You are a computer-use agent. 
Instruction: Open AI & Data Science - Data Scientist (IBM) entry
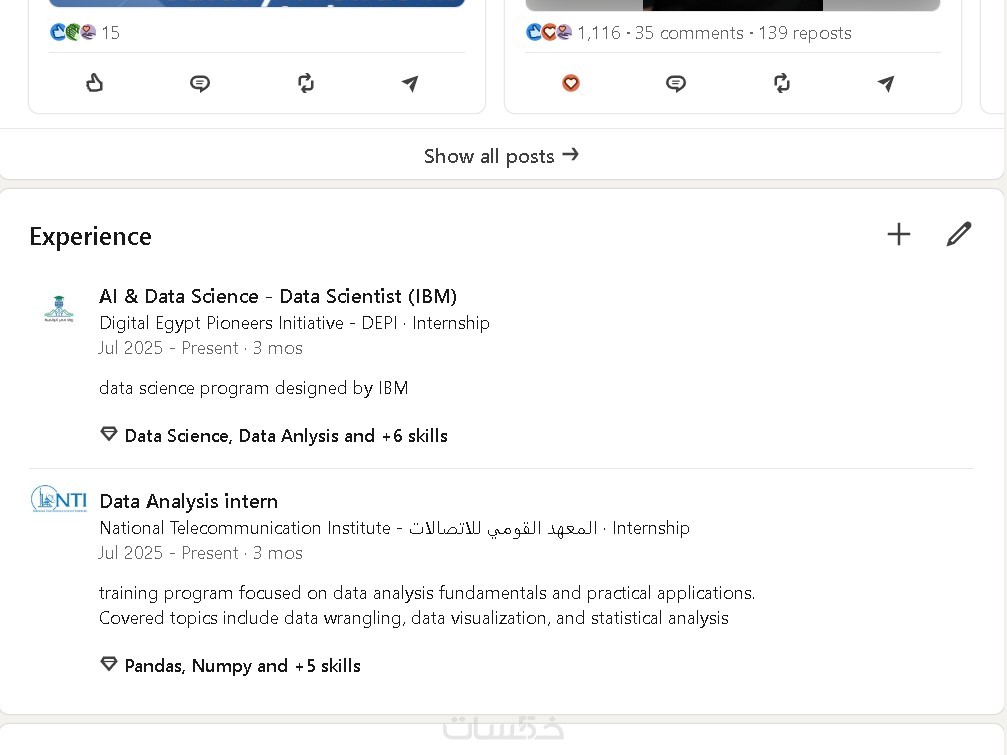(278, 296)
